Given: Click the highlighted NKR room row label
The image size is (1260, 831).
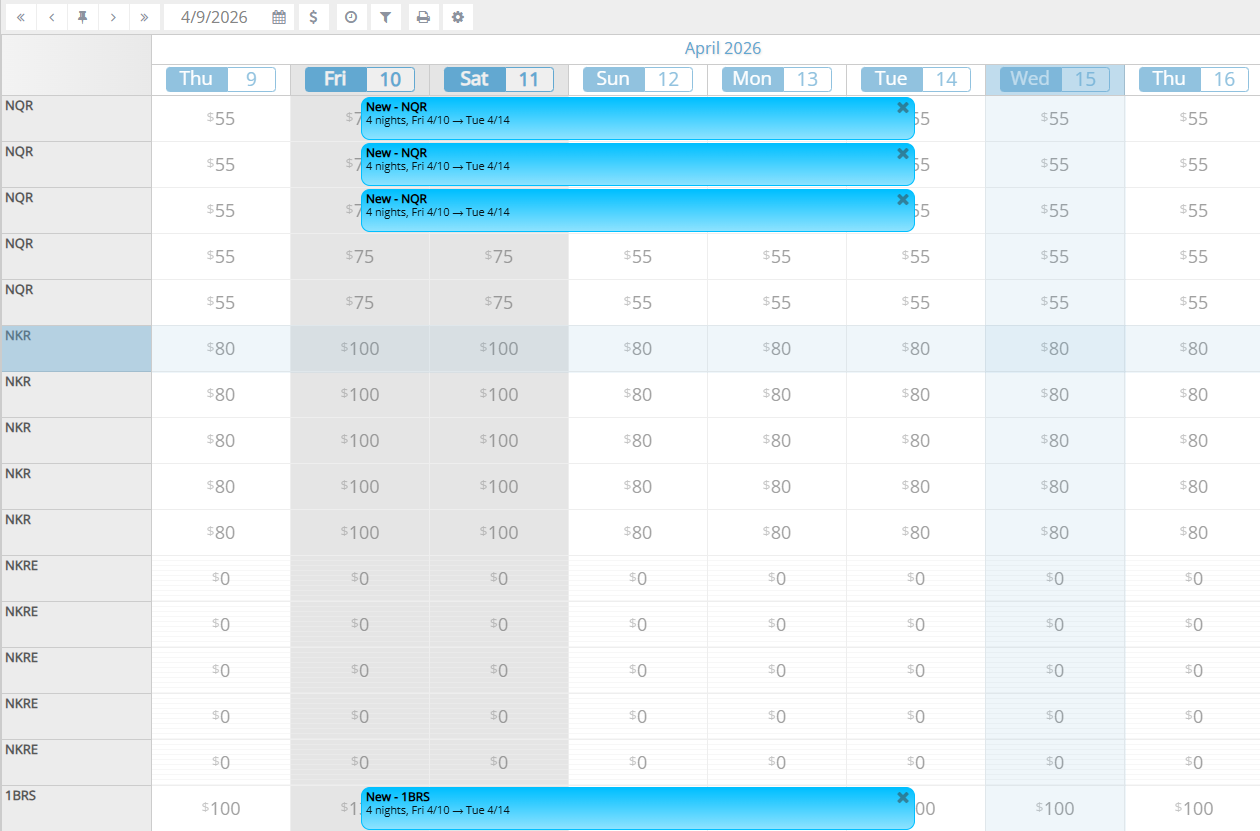Looking at the screenshot, I should pos(76,348).
